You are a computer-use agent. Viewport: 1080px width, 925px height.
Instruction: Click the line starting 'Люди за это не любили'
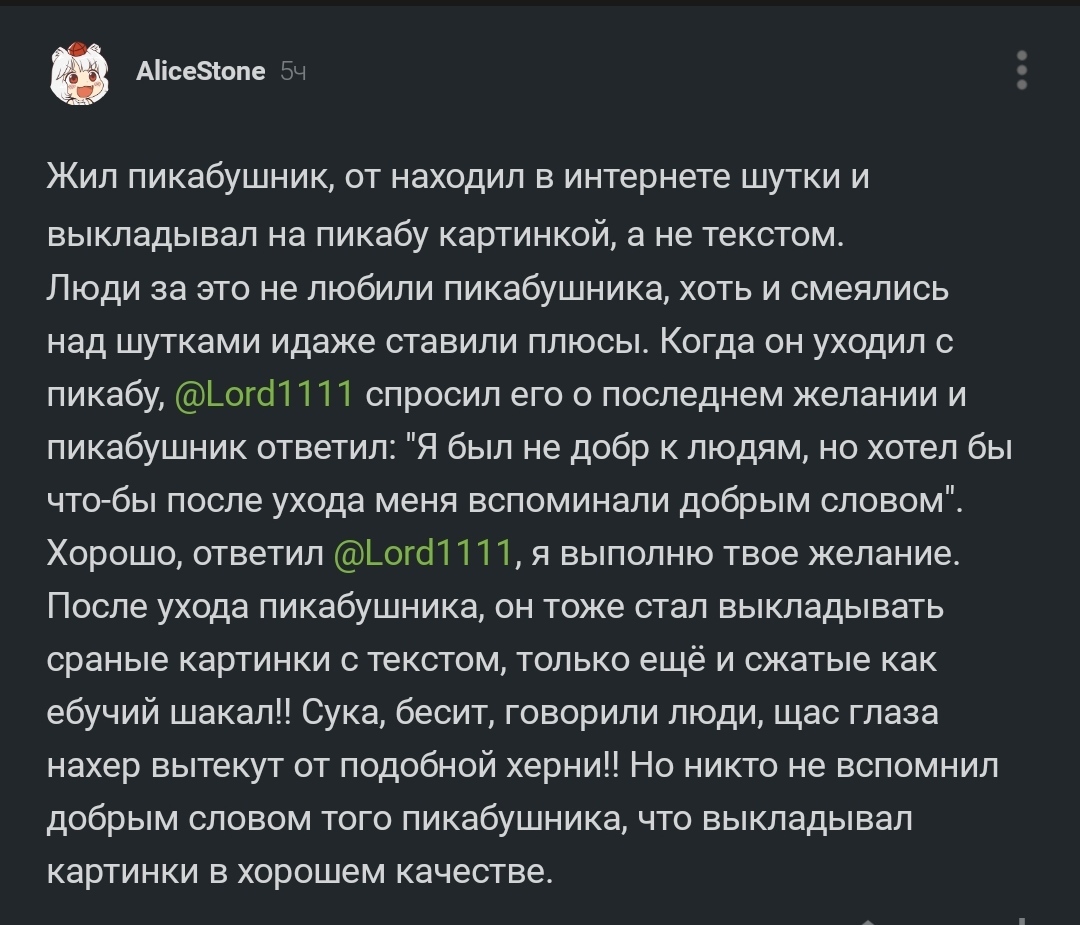coord(498,289)
